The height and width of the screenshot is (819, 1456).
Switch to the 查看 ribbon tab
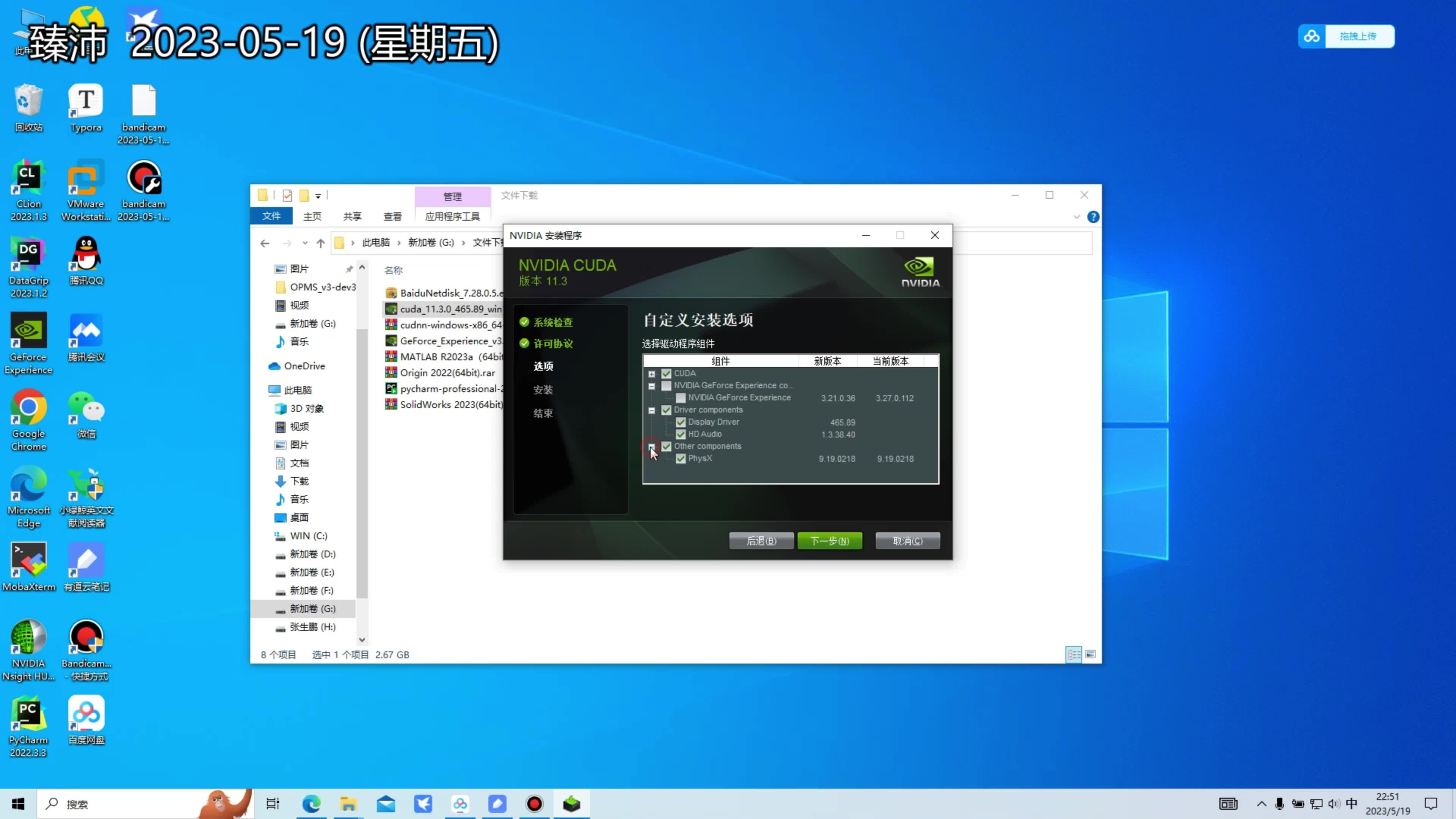392,217
